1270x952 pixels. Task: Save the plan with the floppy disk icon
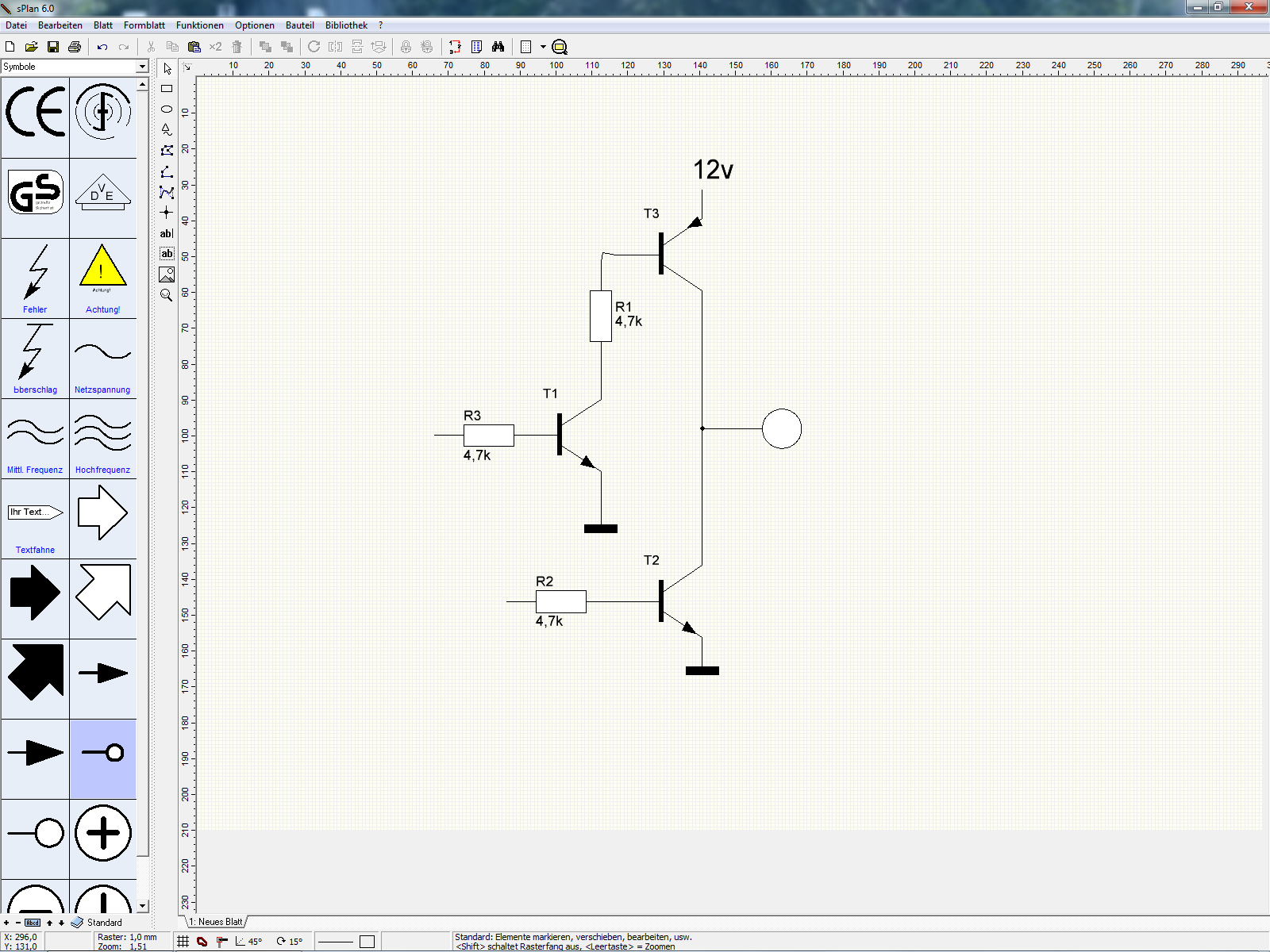pyautogui.click(x=53, y=47)
